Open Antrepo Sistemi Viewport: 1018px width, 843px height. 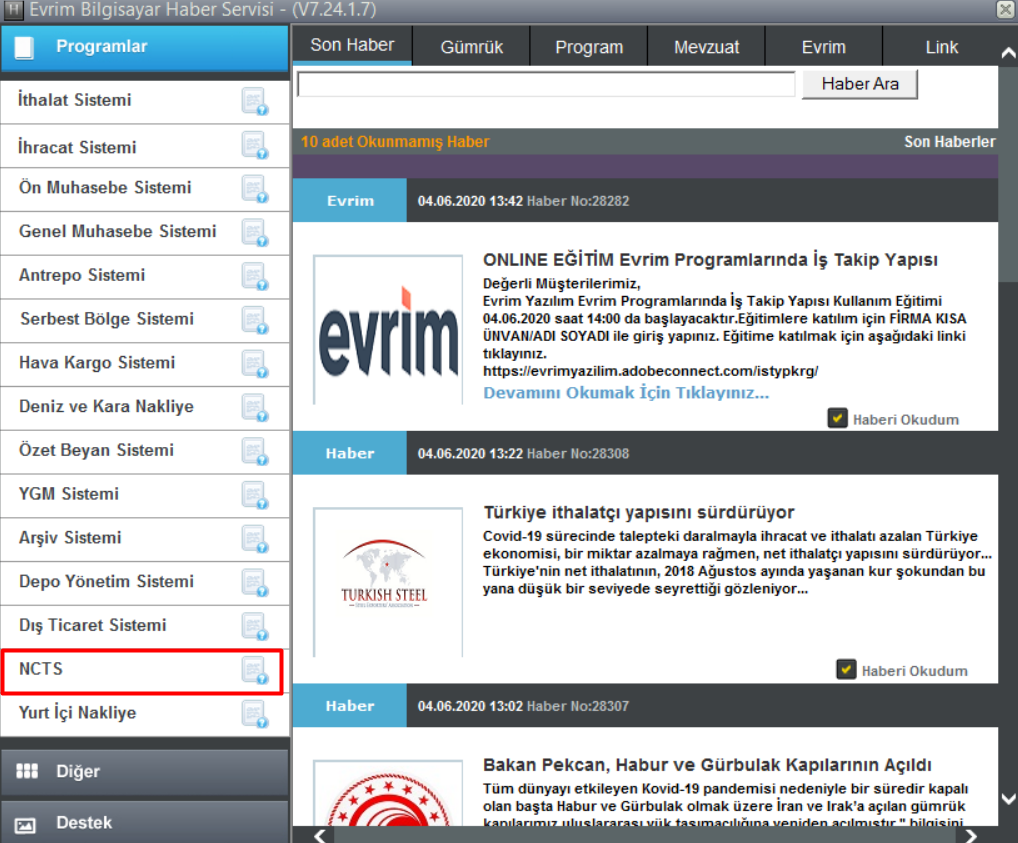tap(144, 276)
